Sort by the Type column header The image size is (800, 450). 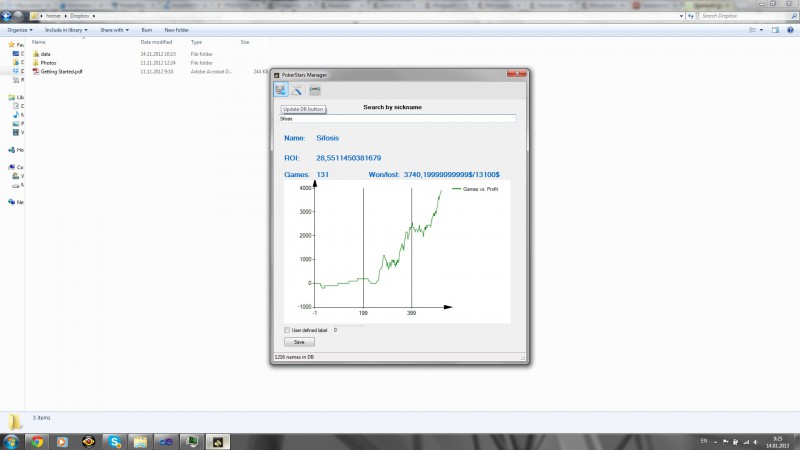point(196,42)
